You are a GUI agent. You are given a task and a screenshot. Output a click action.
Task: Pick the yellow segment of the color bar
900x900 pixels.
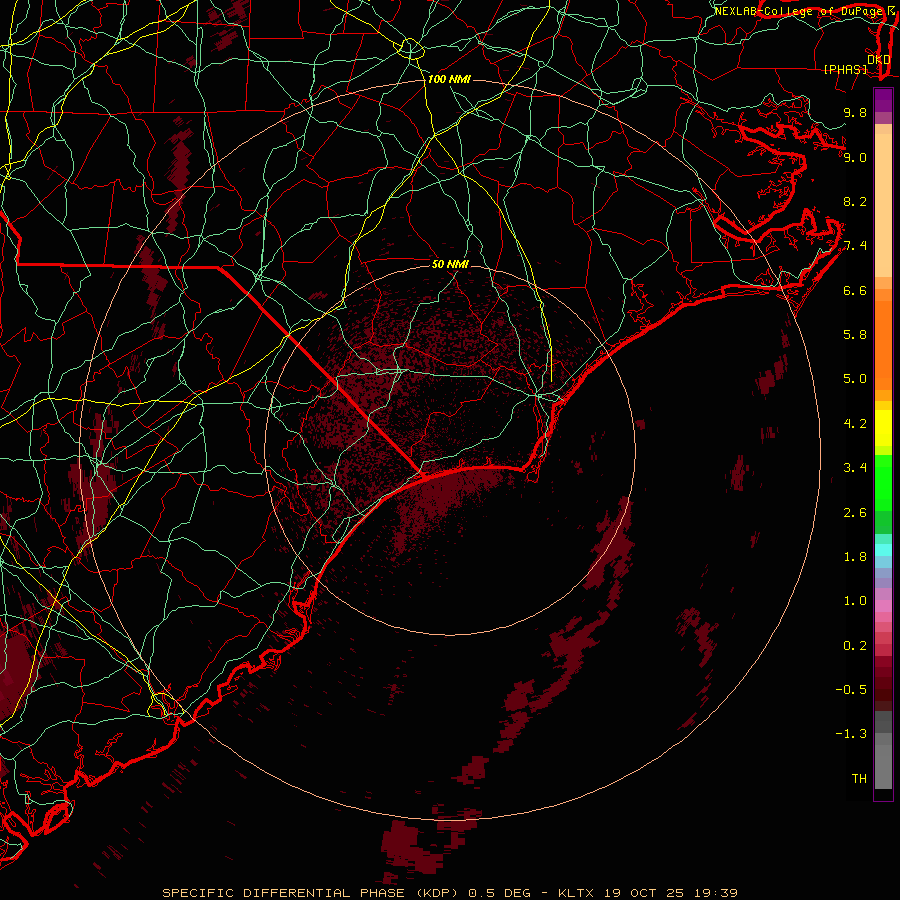(x=883, y=428)
